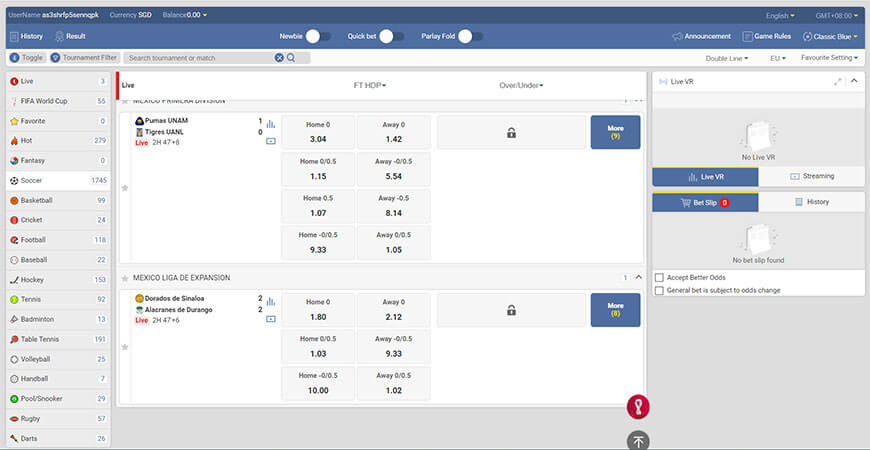The height and width of the screenshot is (450, 870).
Task: Open streaming icon for Pumas UNAM match
Action: [271, 141]
